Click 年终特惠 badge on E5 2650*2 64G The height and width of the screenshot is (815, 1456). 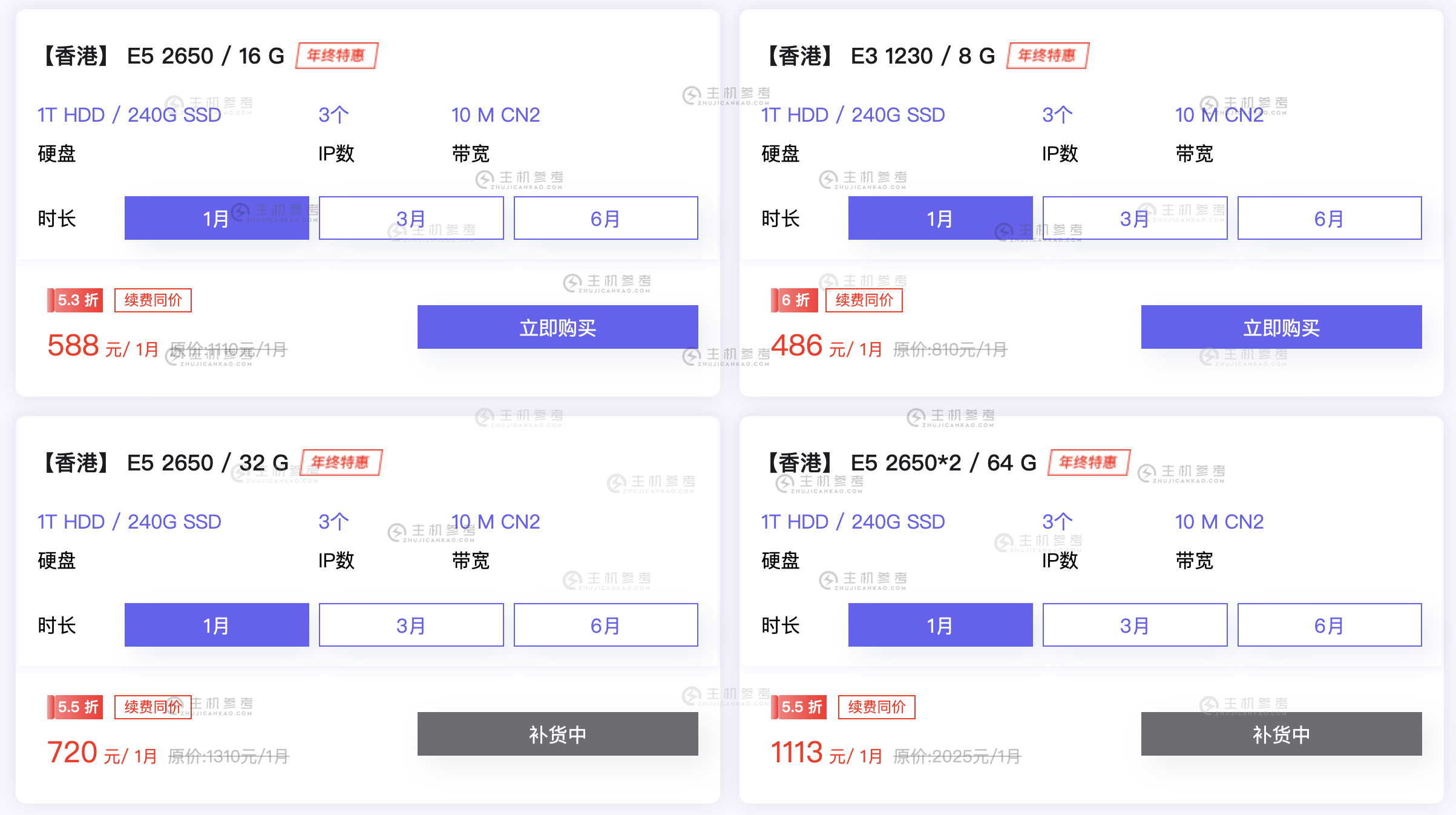(x=1089, y=463)
